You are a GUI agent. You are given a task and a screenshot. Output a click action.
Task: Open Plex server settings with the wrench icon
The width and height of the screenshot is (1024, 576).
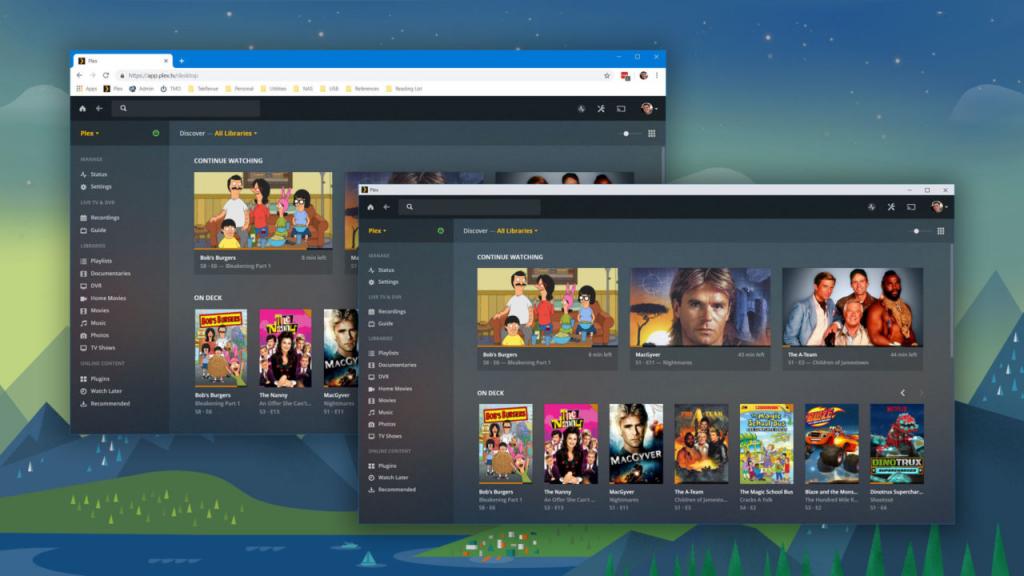[891, 207]
